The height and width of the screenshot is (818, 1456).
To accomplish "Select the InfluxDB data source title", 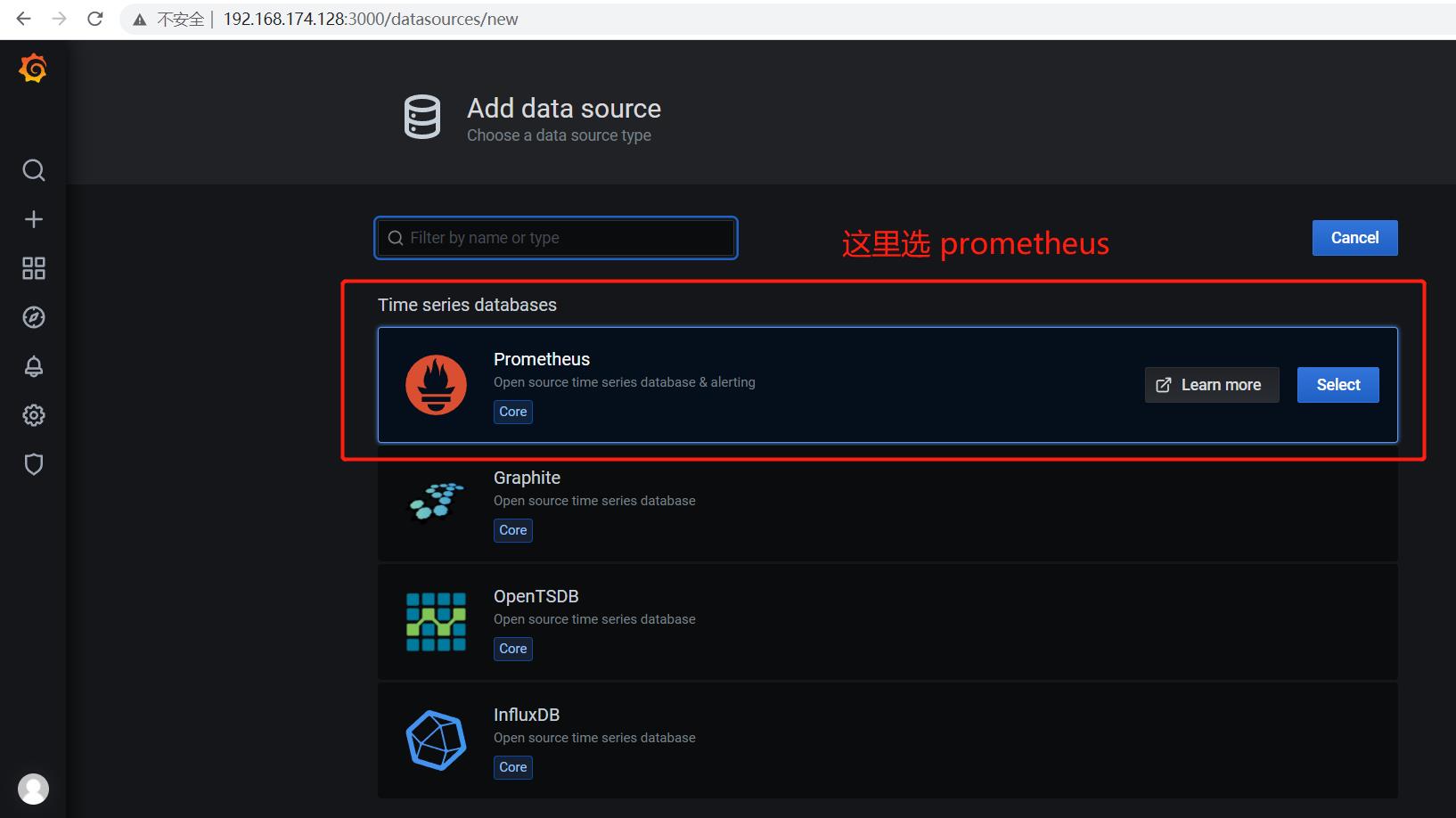I will tap(527, 715).
